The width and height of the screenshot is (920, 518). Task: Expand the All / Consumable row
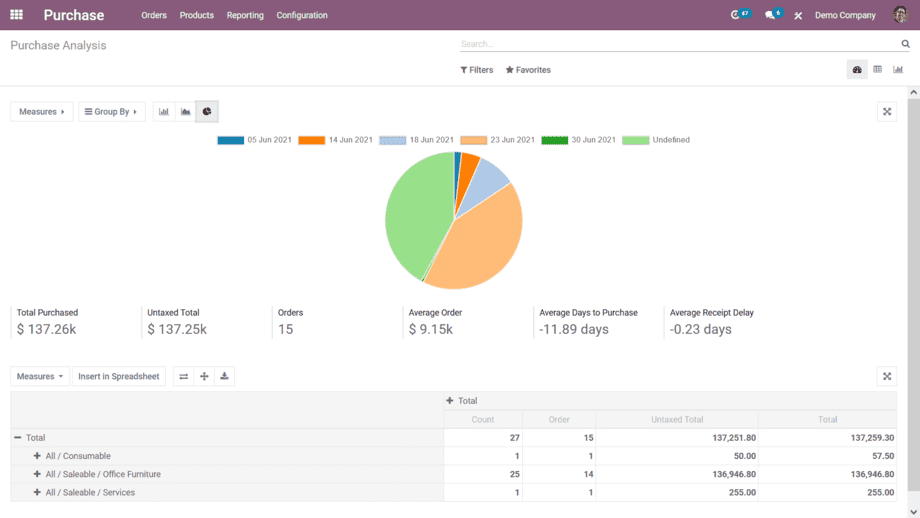[x=37, y=456]
